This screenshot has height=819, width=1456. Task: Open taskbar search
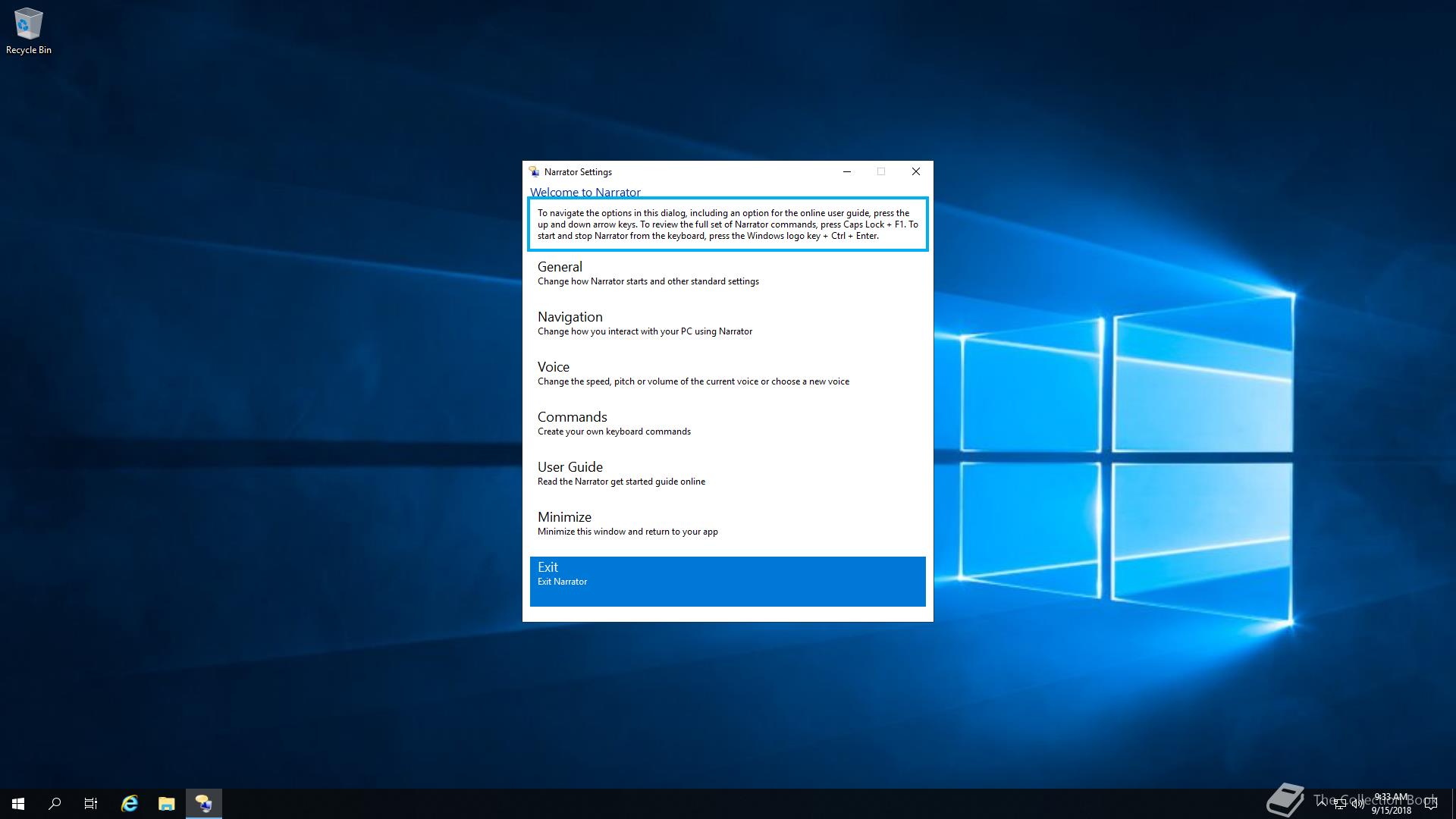point(55,804)
